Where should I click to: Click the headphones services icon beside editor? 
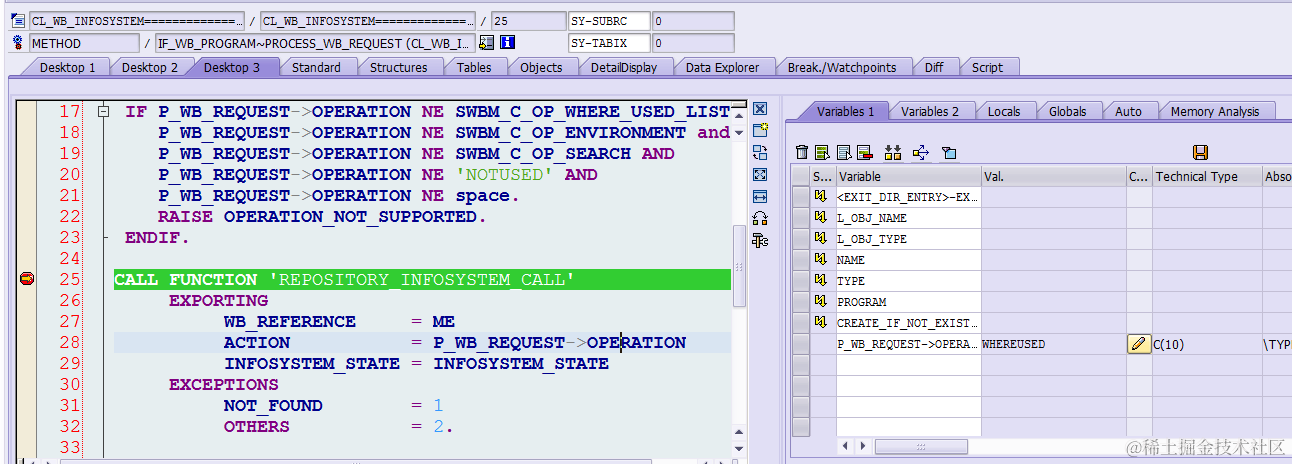pos(760,219)
